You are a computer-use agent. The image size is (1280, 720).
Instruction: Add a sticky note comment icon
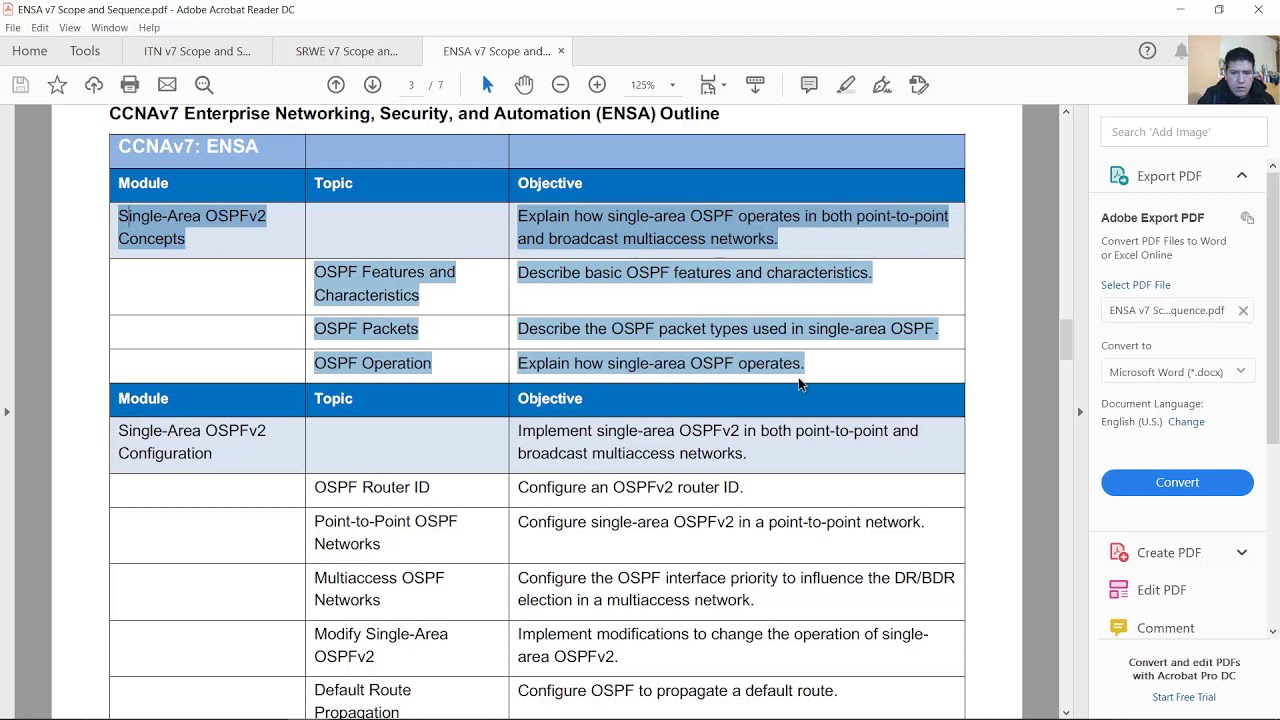click(x=809, y=85)
